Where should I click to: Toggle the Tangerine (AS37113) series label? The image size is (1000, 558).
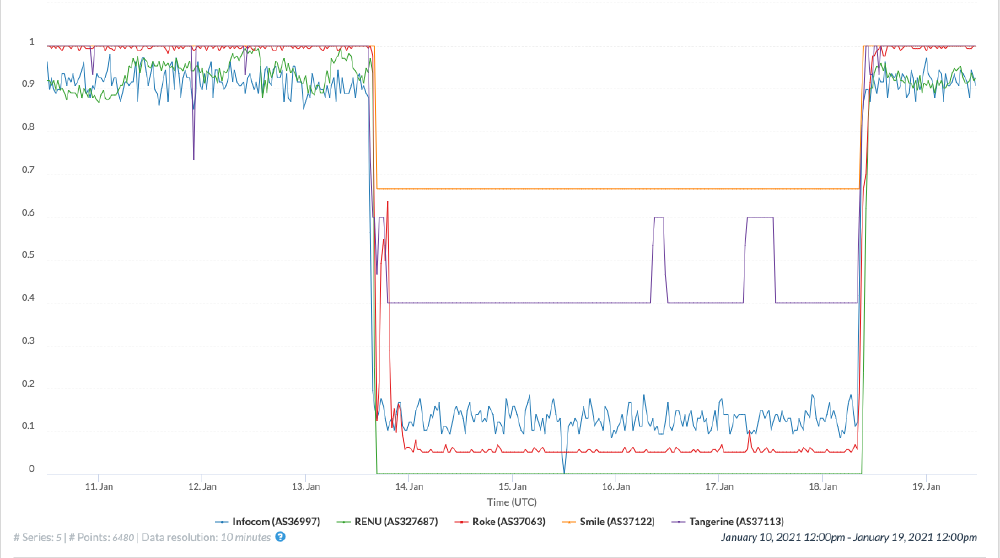(x=732, y=521)
